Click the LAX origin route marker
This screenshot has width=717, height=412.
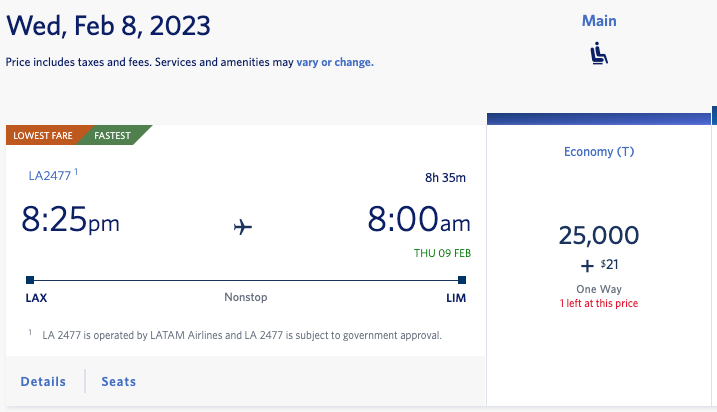(x=30, y=280)
